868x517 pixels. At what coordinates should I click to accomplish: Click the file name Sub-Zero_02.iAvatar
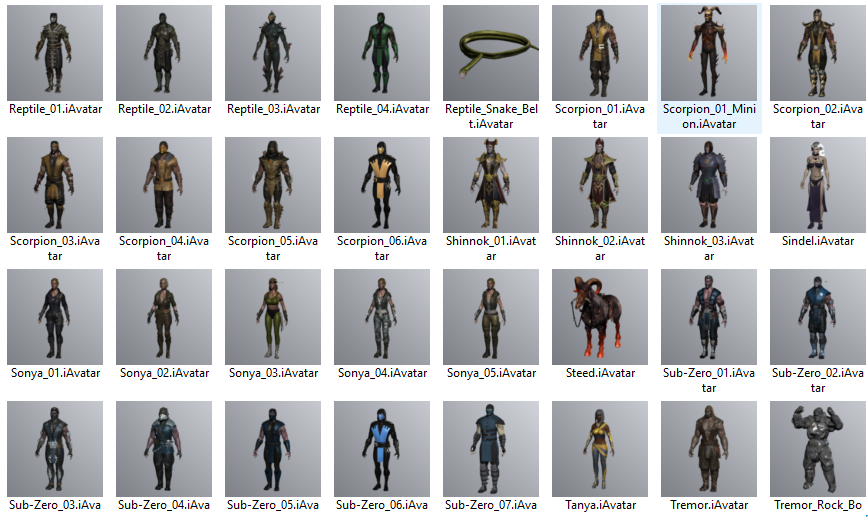click(818, 380)
